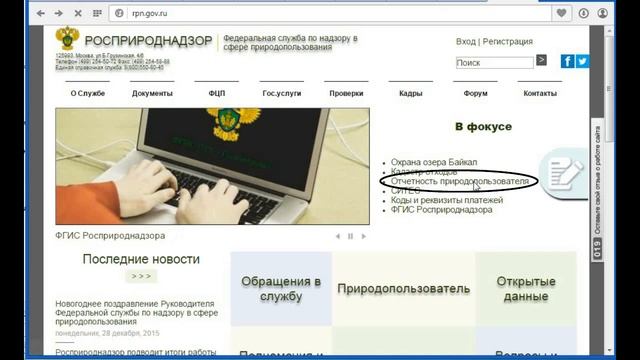Stop page loading with the X button

[78, 13]
